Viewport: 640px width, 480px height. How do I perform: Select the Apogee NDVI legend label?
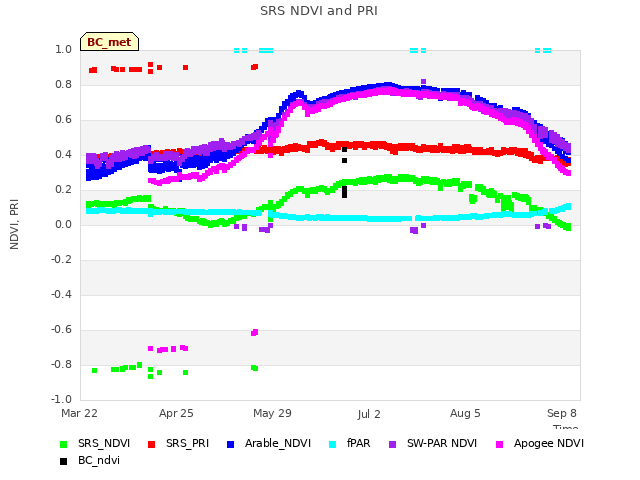click(549, 444)
